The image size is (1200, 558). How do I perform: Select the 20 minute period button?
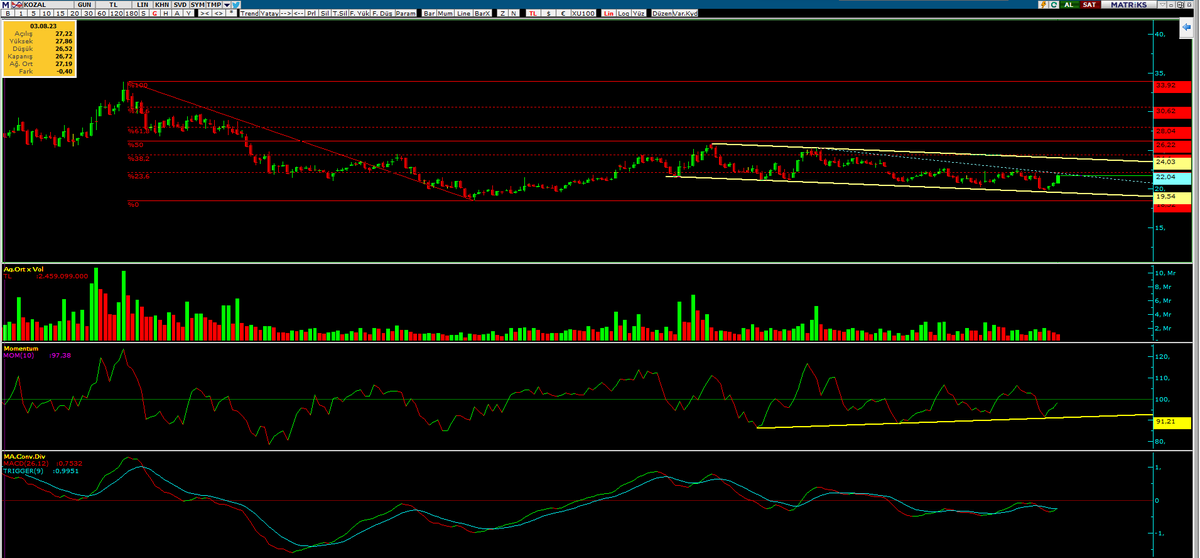[74, 13]
